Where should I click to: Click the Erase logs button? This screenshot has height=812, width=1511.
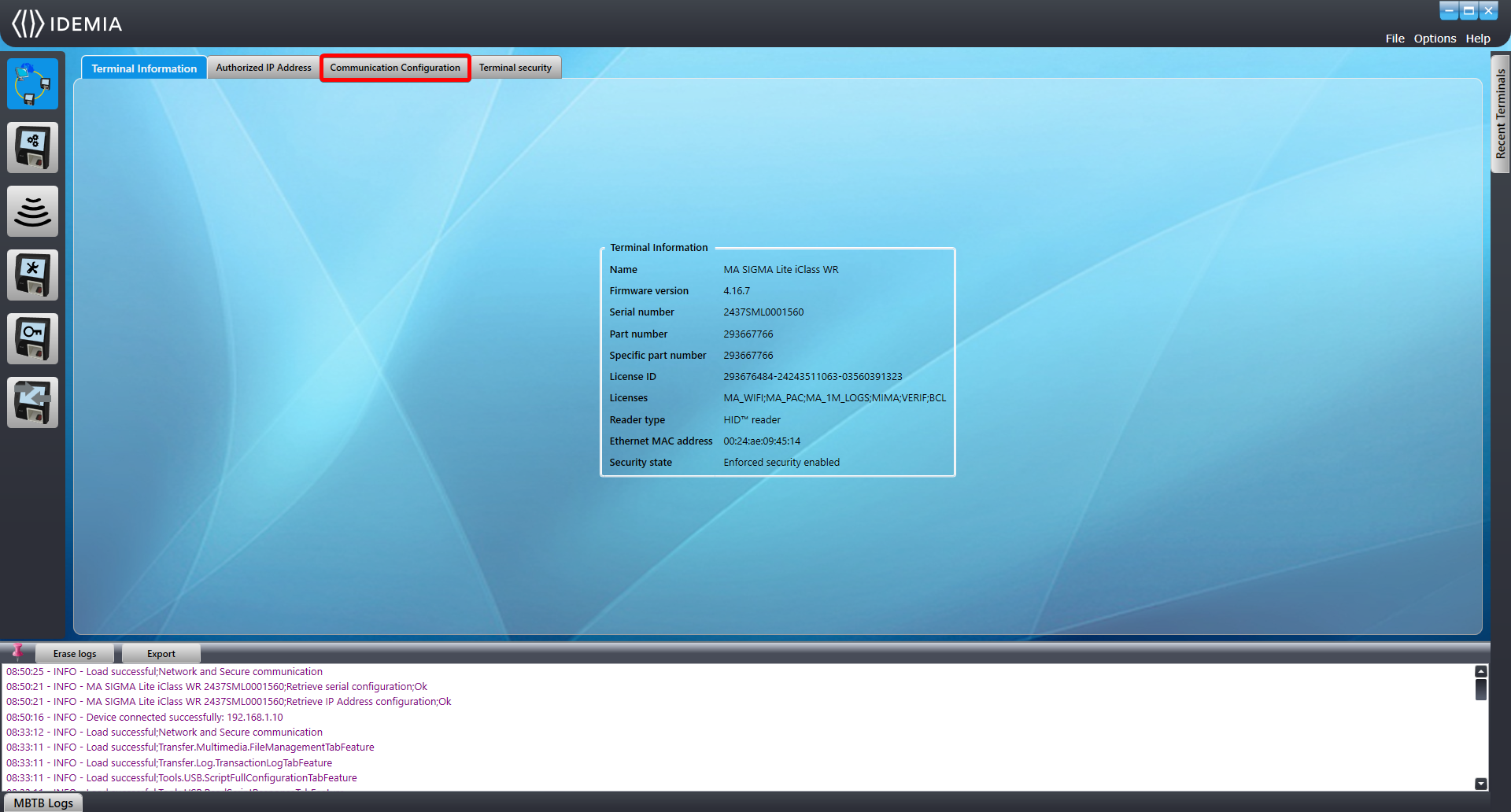click(75, 654)
